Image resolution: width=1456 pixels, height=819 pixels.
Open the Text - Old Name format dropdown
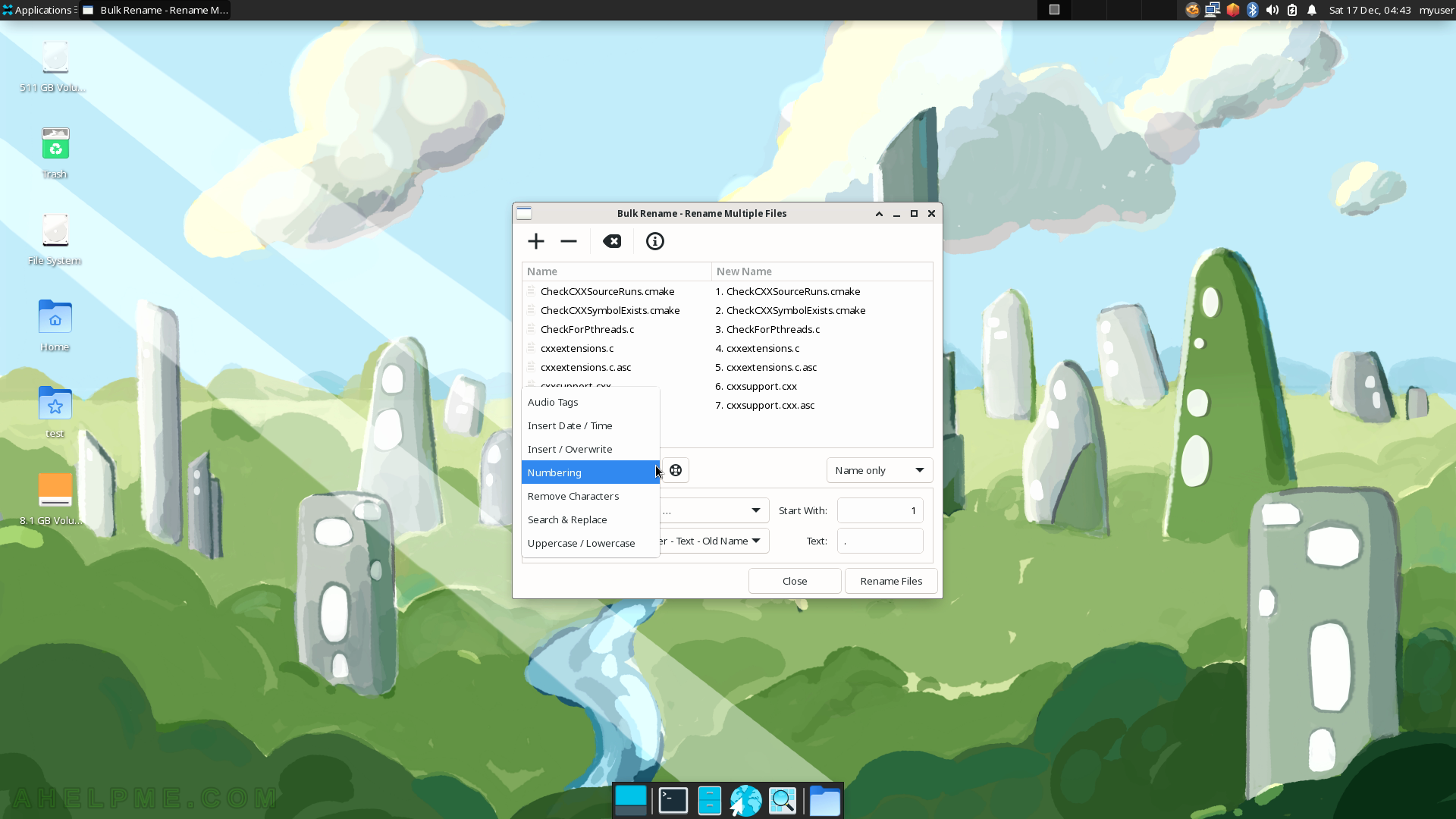[x=713, y=541]
